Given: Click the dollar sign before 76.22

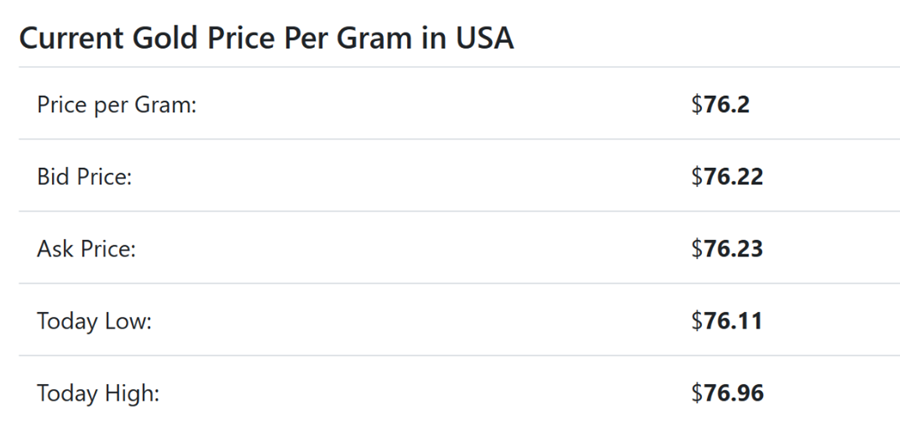Looking at the screenshot, I should tap(697, 177).
